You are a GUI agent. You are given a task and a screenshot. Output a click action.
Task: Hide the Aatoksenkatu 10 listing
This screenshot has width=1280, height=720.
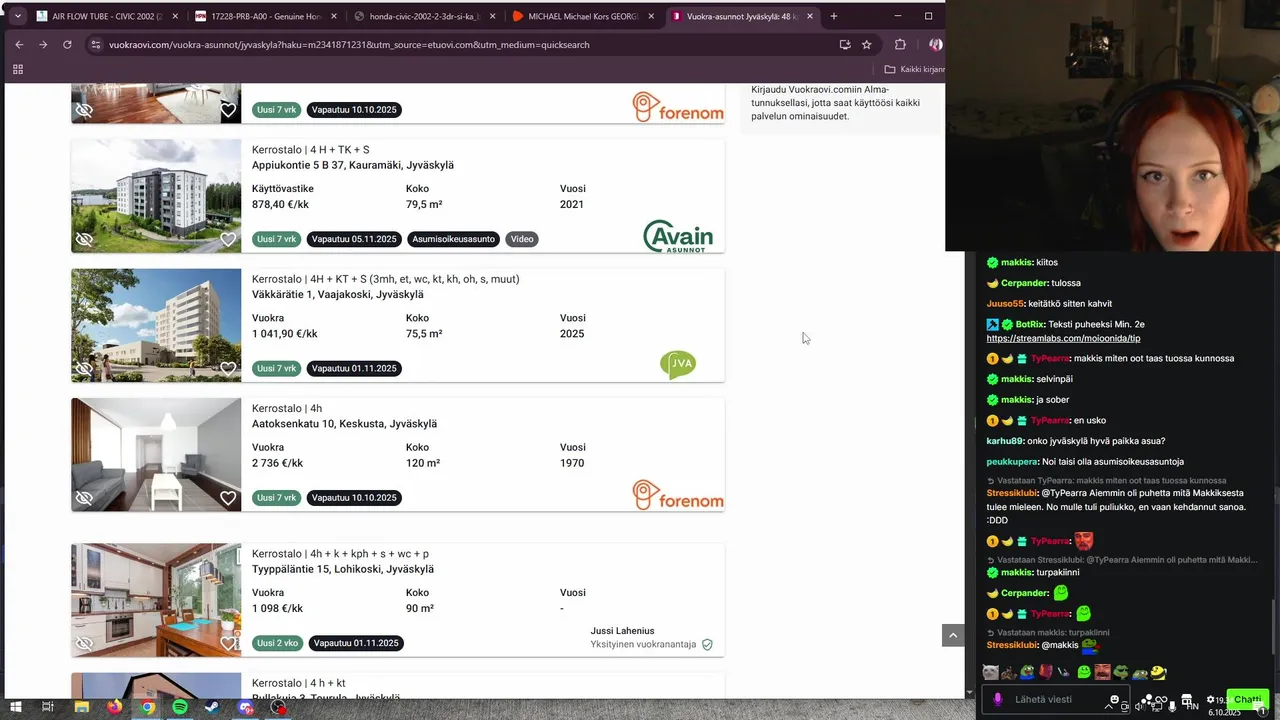point(85,498)
